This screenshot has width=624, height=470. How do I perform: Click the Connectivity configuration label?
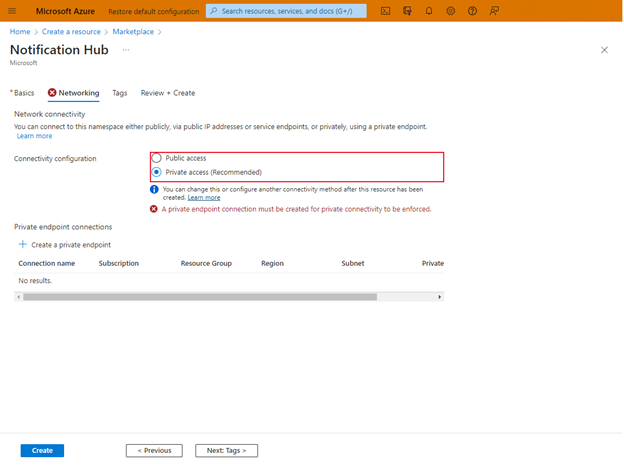55,158
